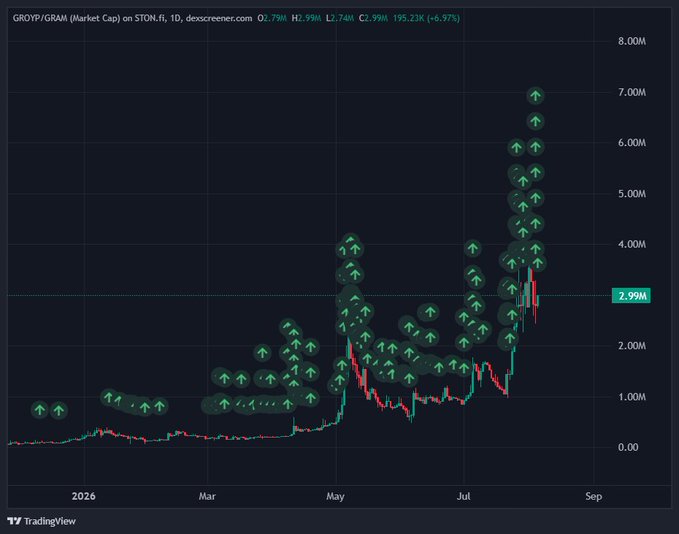Click the Jul label on the time axis
The height and width of the screenshot is (534, 679).
463,496
